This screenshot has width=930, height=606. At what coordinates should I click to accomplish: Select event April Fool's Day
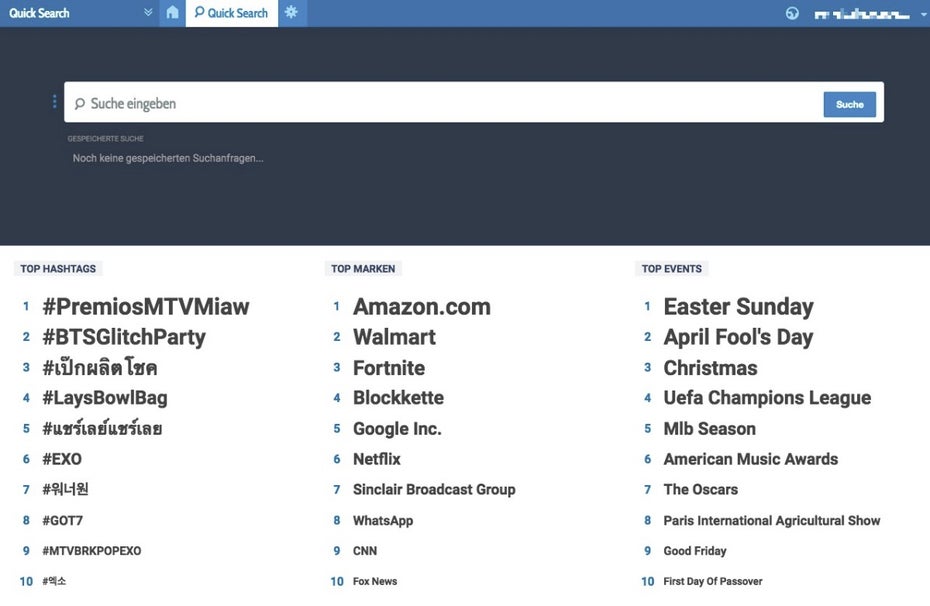point(738,337)
